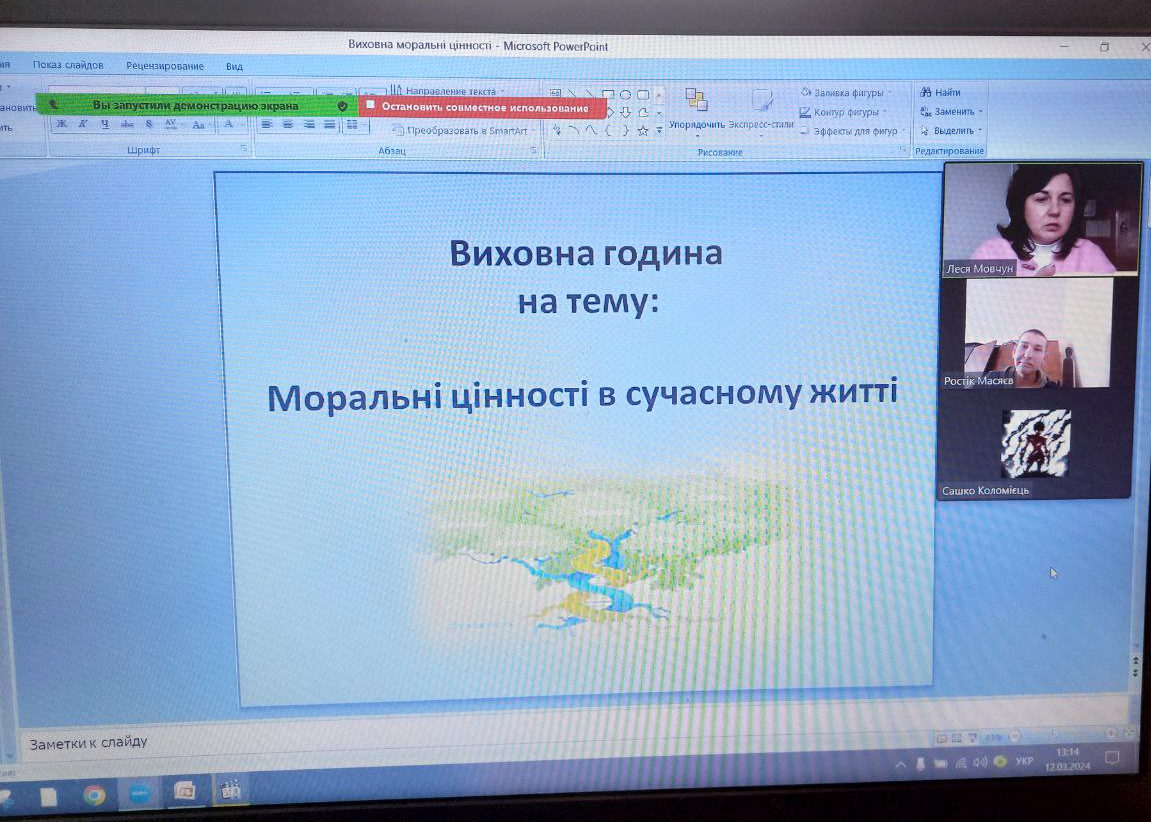This screenshot has height=822, width=1151.
Task: Select Сашко Коломієць participant tile
Action: pyautogui.click(x=1034, y=445)
